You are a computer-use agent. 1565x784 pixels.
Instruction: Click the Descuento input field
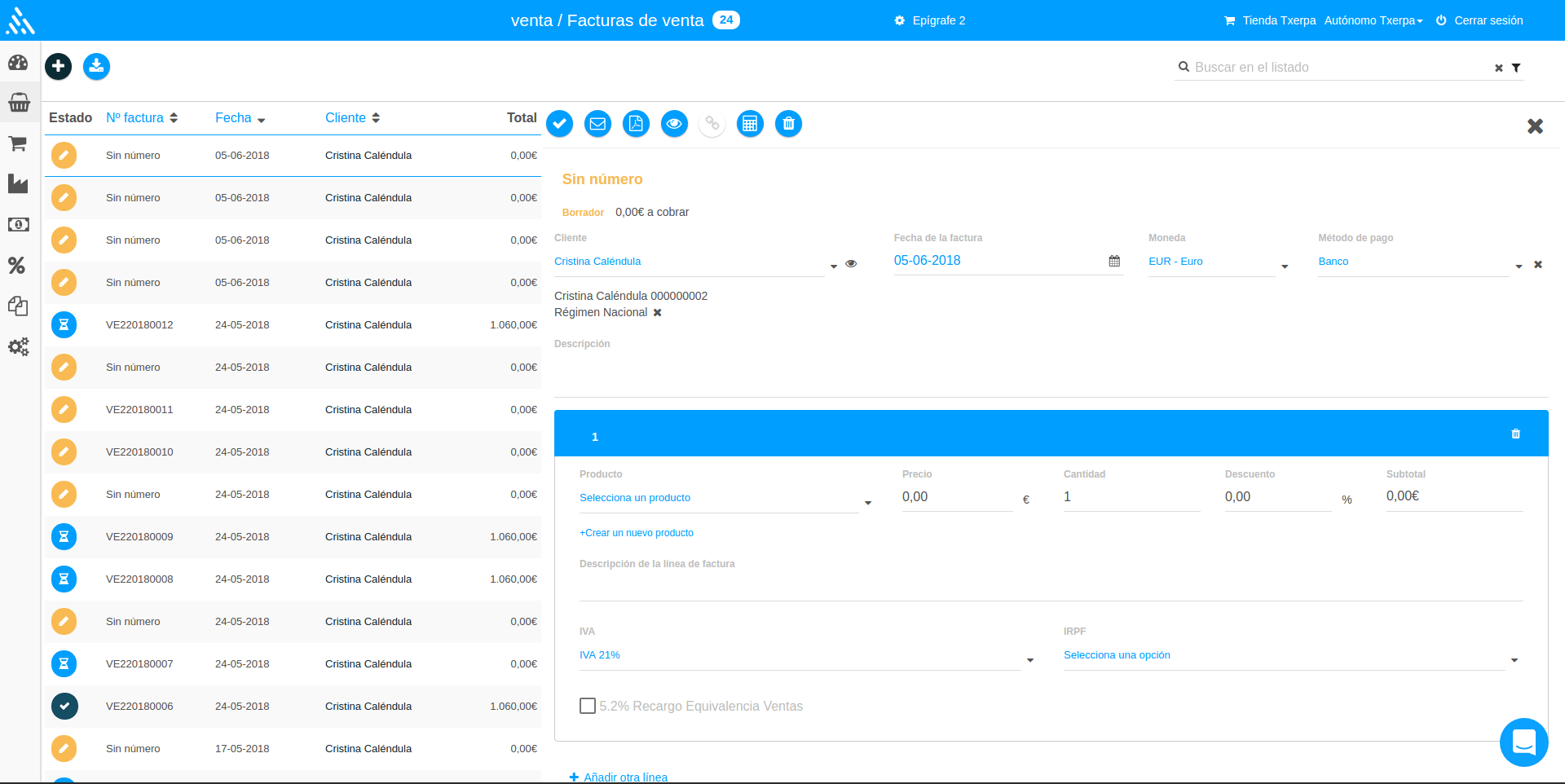point(1278,497)
